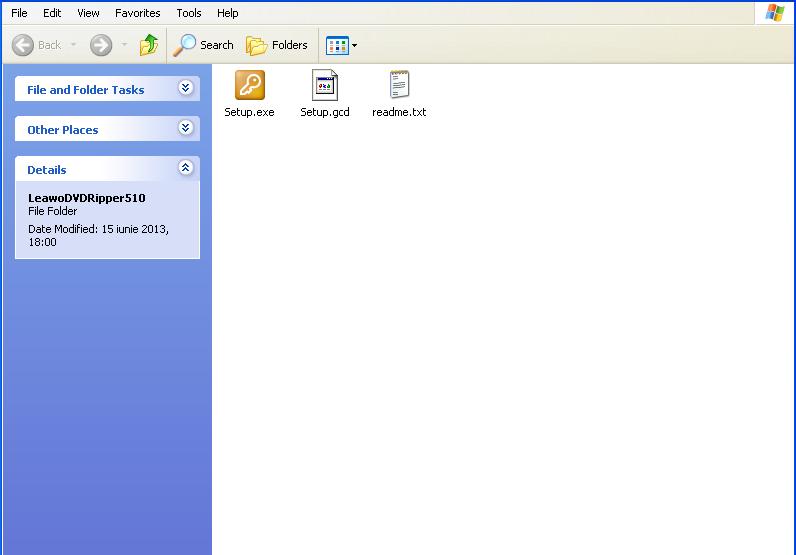Click the Setup.gcd file name
This screenshot has width=796, height=555.
tap(325, 112)
